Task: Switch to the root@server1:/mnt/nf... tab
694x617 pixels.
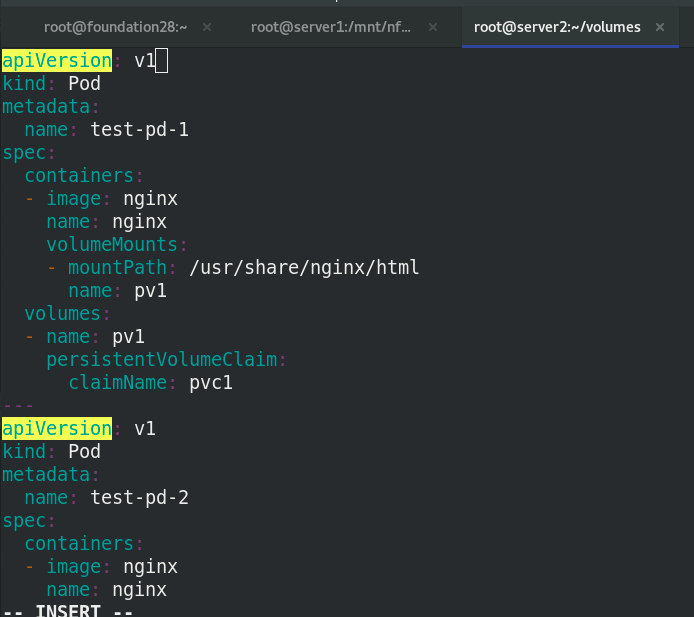Action: pyautogui.click(x=331, y=27)
